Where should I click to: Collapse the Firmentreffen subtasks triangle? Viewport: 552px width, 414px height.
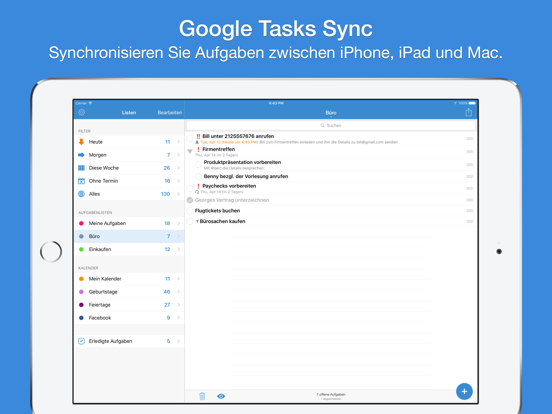190,152
